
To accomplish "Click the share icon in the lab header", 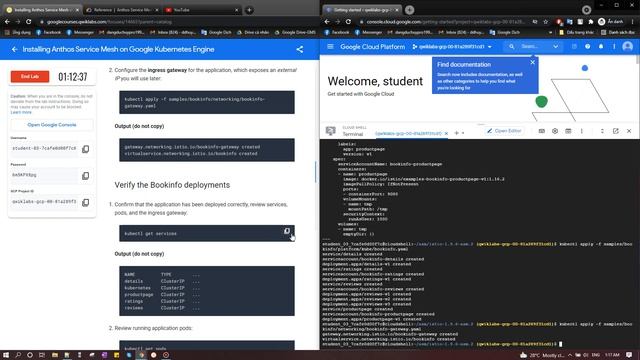I will [x=300, y=49].
